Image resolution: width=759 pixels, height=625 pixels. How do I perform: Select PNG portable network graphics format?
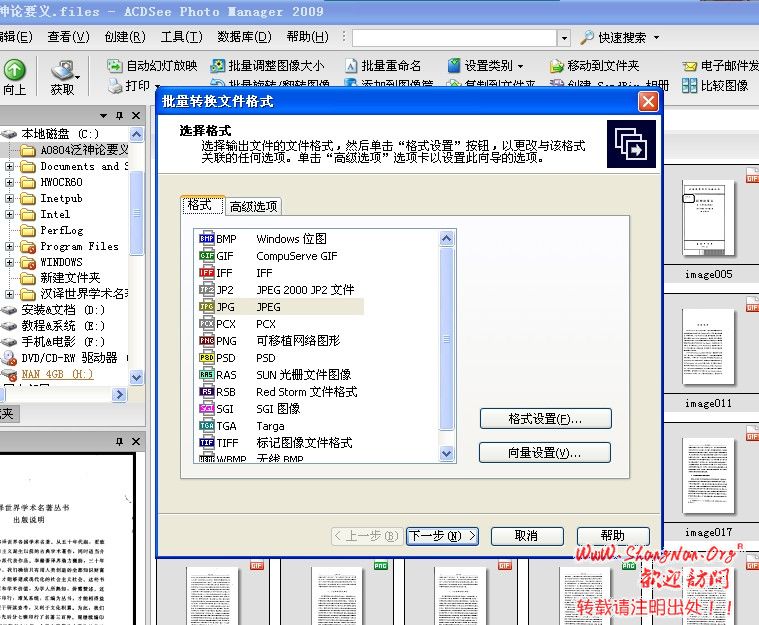tap(280, 341)
